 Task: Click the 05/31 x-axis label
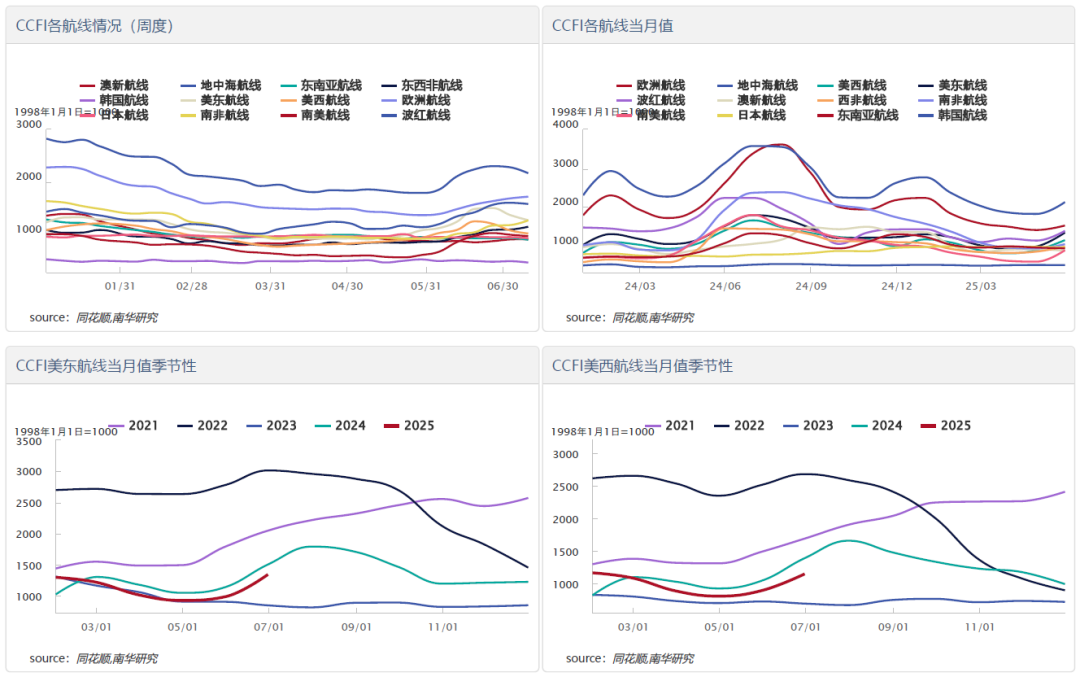426,286
